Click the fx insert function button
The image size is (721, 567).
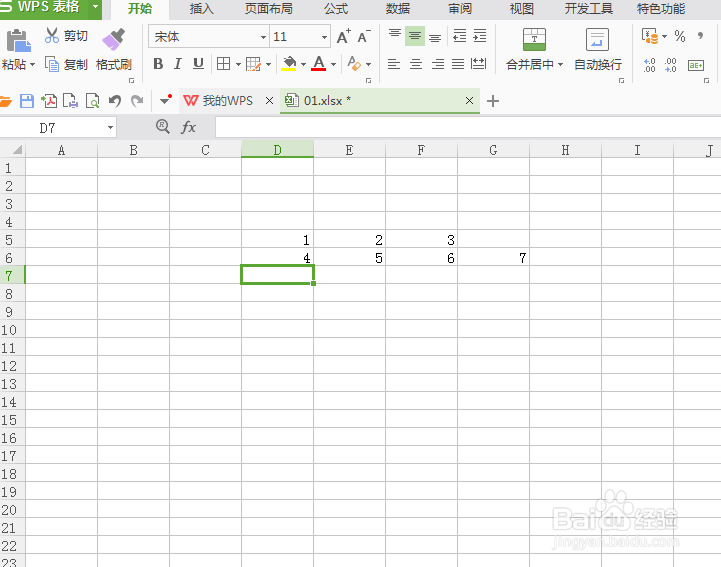pyautogui.click(x=189, y=127)
